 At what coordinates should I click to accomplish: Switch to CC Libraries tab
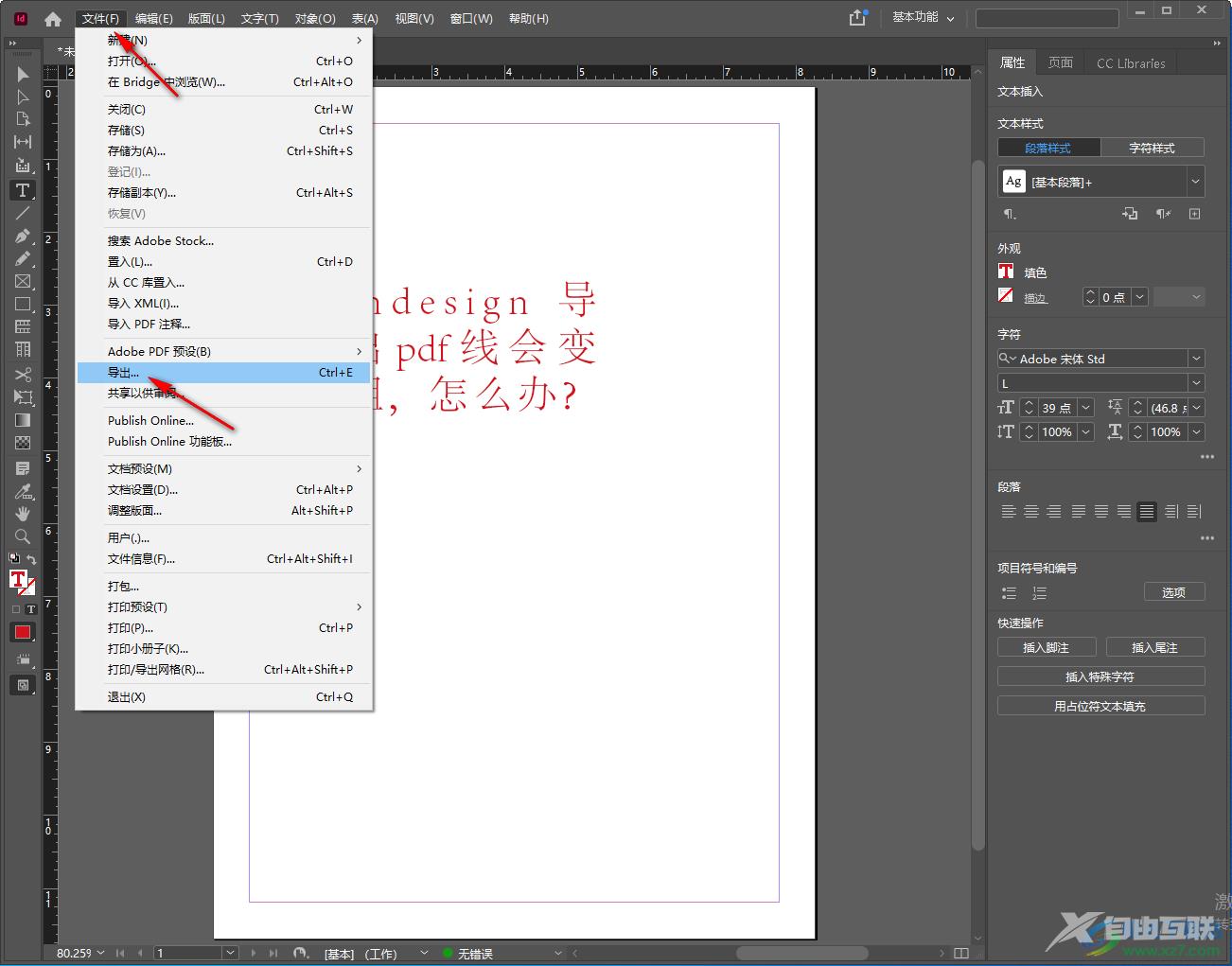1131,63
